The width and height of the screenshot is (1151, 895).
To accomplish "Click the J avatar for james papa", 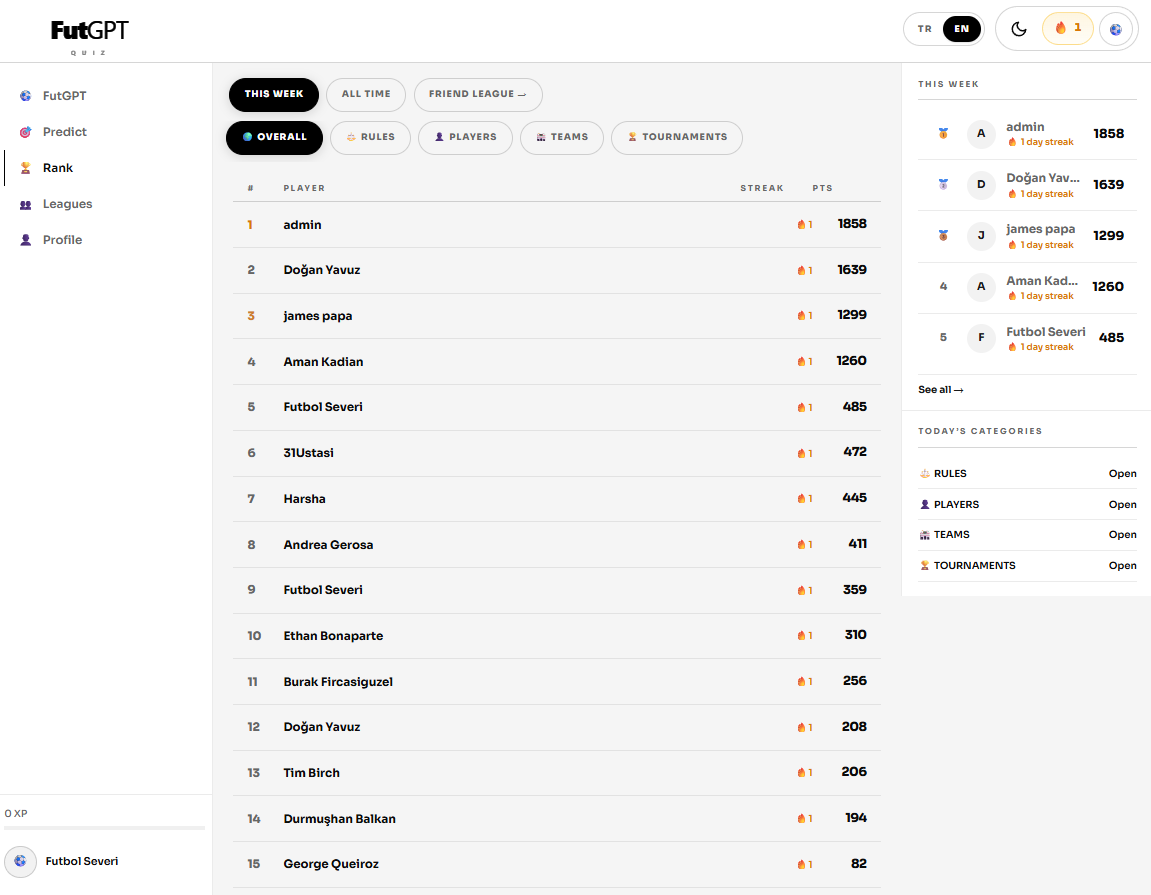I will 981,236.
